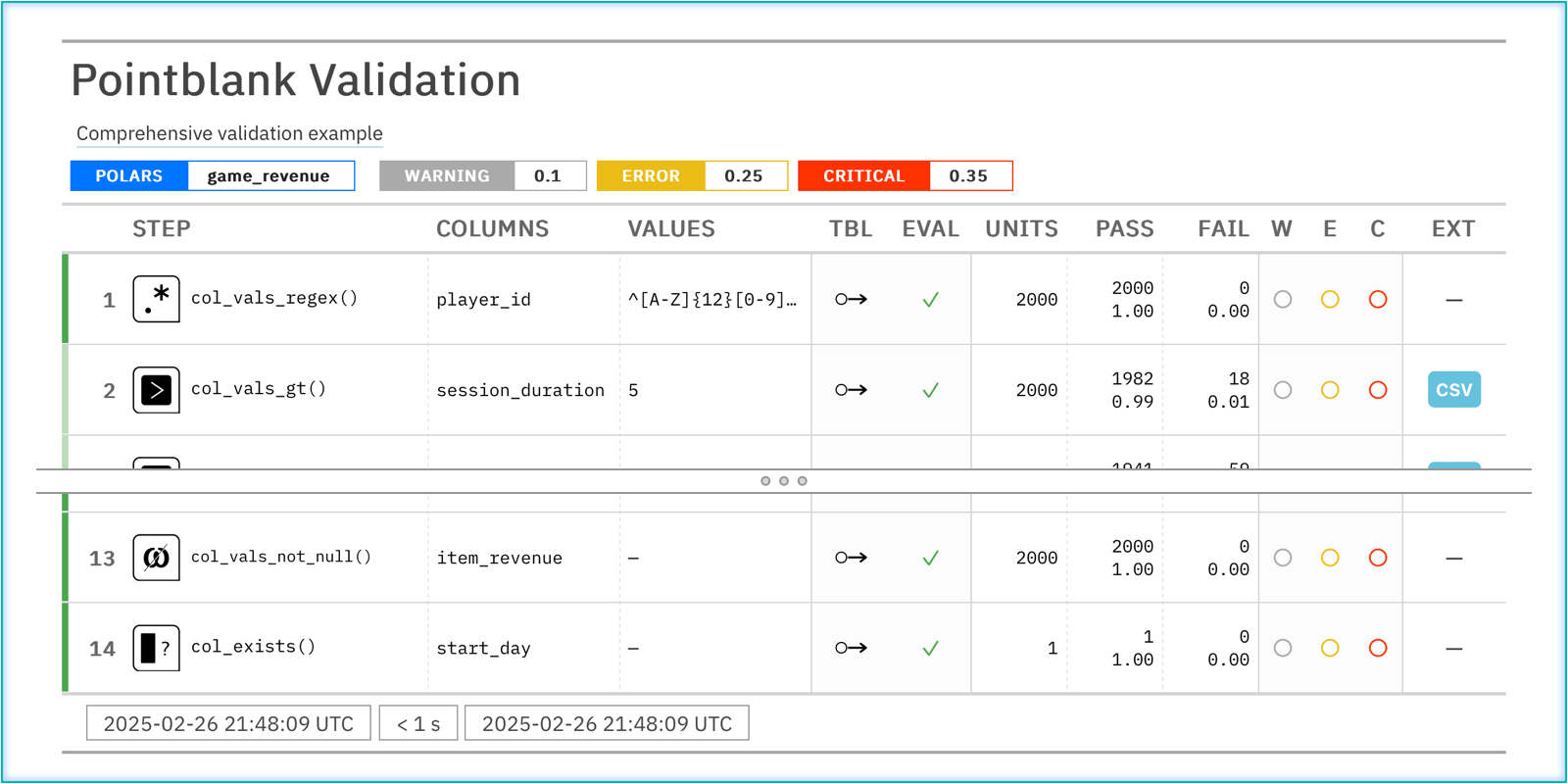Click the COLUMNS header
Screen dimensions: 1568x784
pyautogui.click(x=492, y=229)
